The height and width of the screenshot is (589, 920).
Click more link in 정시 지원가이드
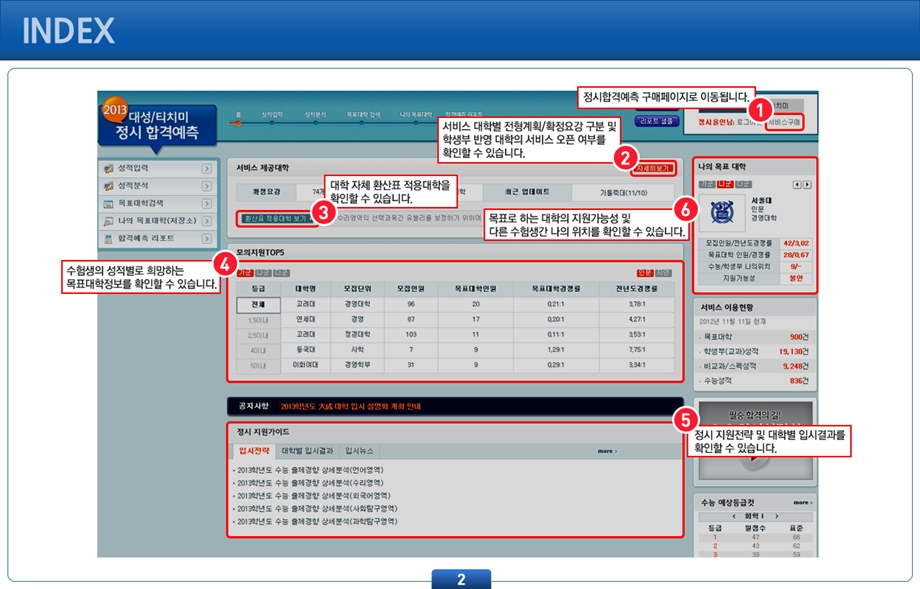607,451
